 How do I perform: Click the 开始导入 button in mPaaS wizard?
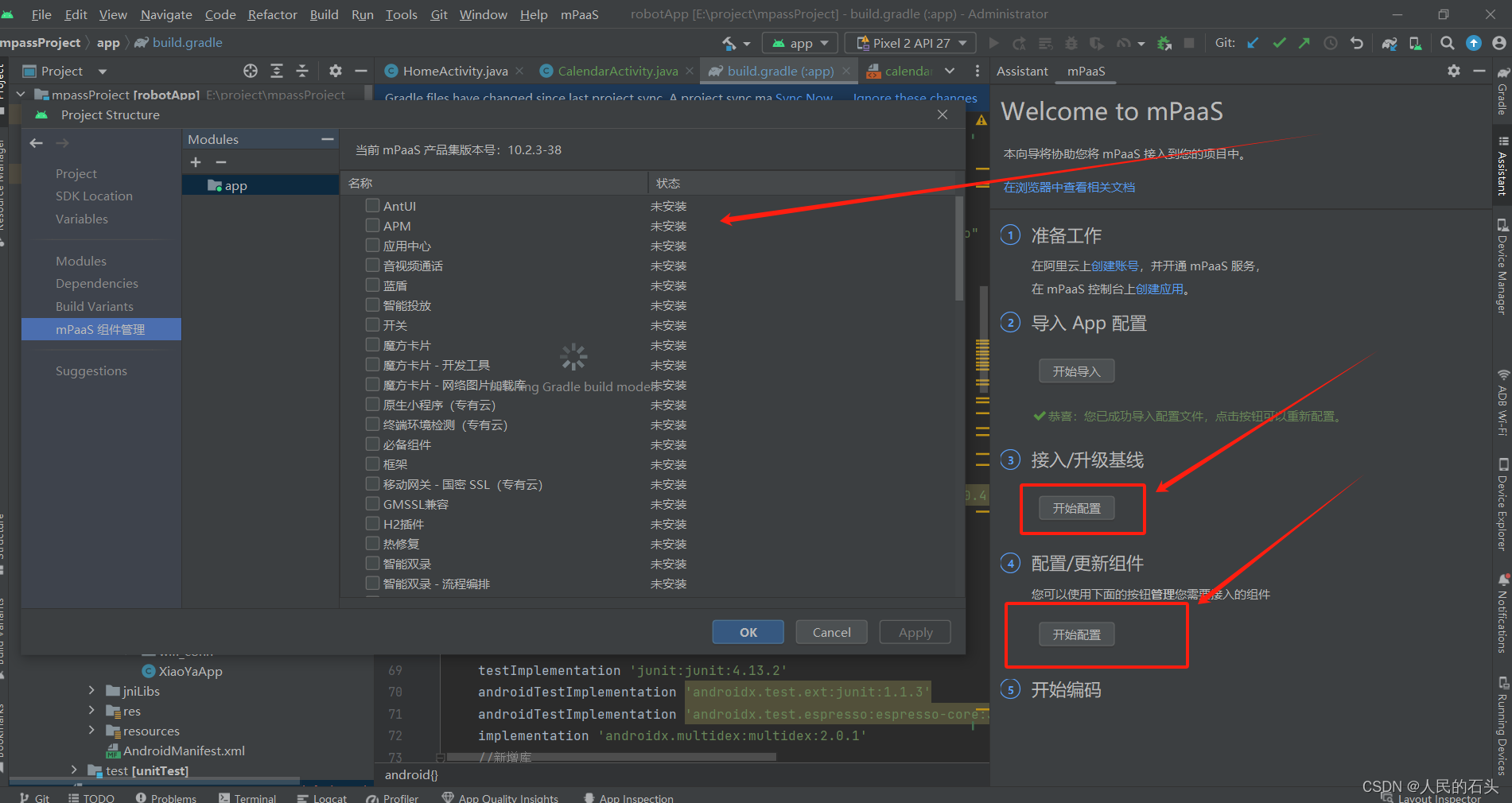tap(1076, 370)
